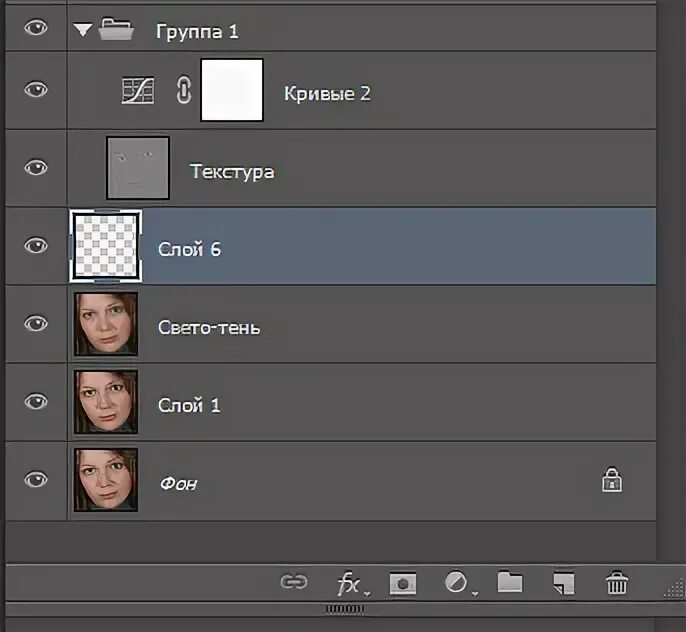
Task: Hide the Свето-тень layer
Action: pyautogui.click(x=36, y=323)
